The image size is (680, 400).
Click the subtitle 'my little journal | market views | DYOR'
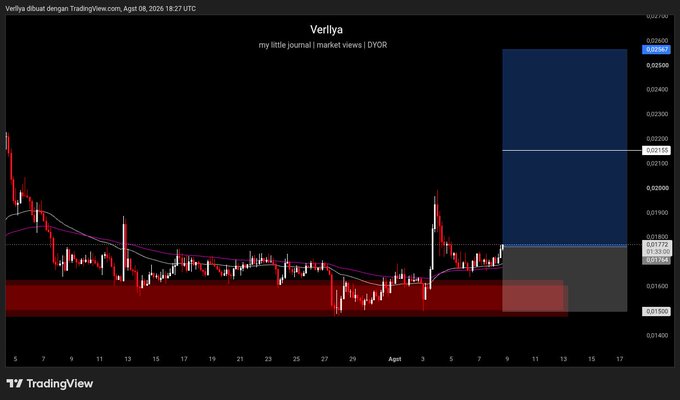323,45
